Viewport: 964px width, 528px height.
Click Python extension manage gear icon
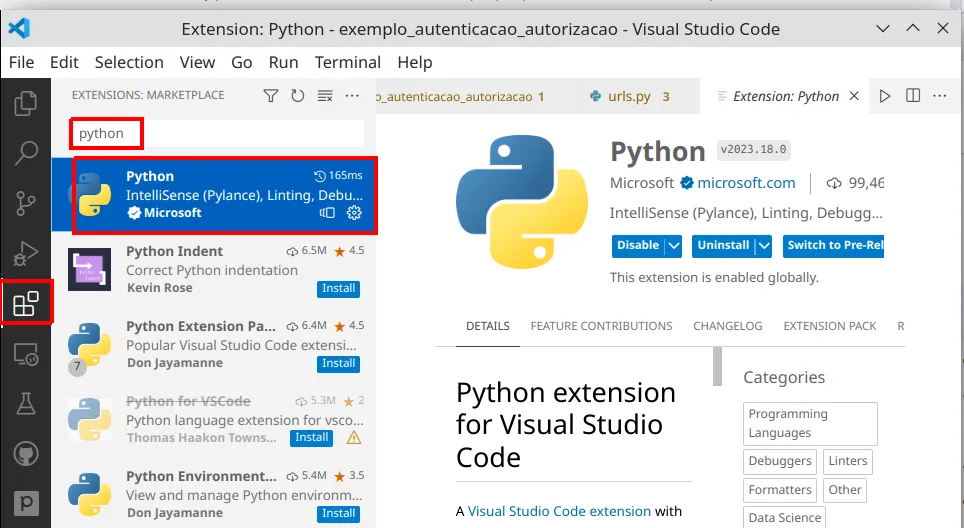click(x=354, y=213)
